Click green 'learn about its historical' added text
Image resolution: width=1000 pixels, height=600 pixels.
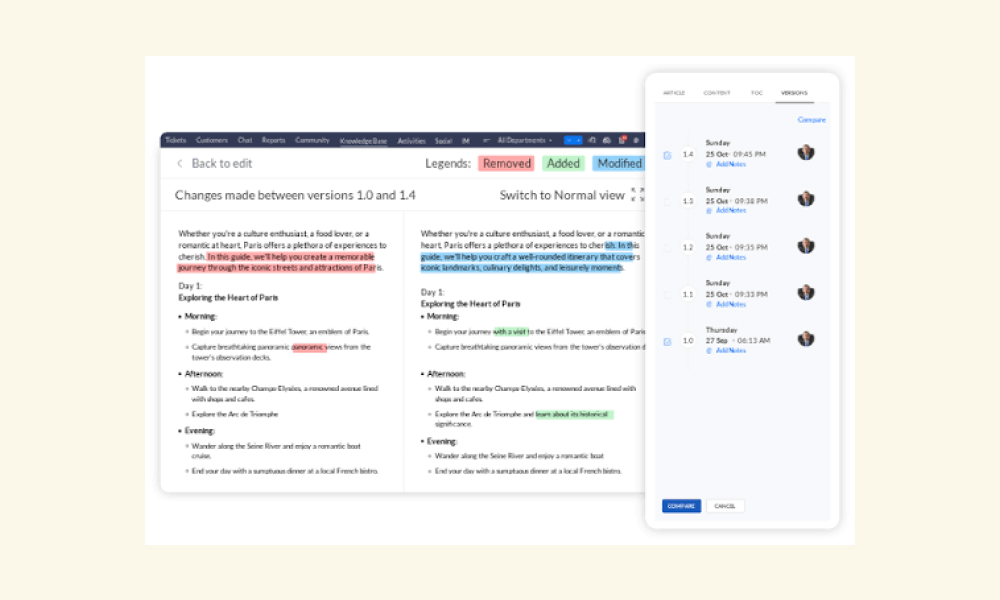pos(573,414)
